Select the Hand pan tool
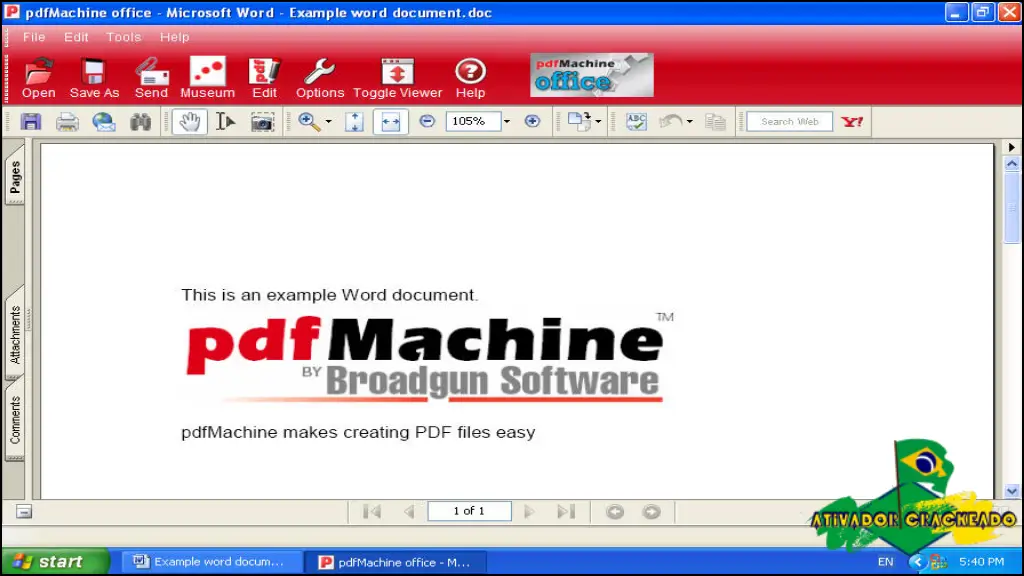Viewport: 1024px width, 576px height. point(189,121)
